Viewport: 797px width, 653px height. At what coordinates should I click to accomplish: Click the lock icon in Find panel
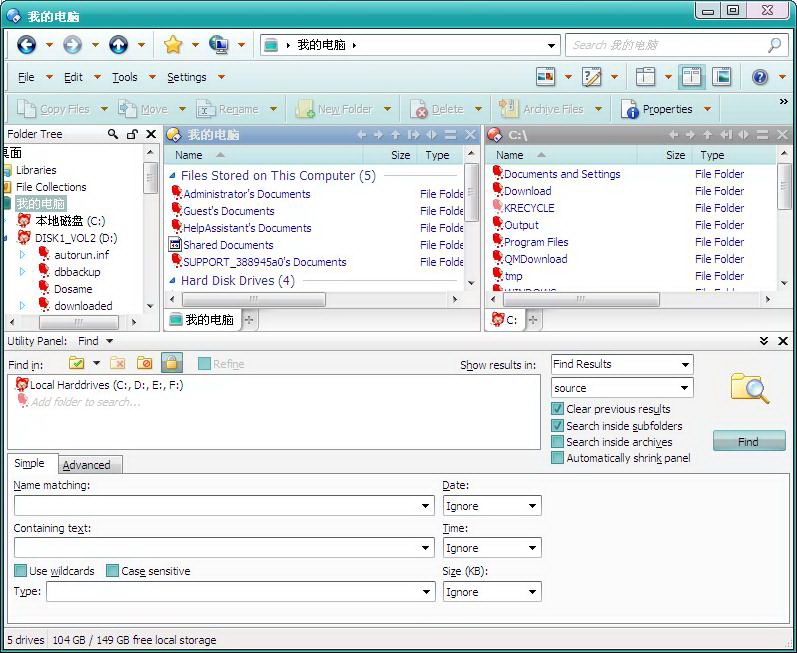click(x=171, y=364)
